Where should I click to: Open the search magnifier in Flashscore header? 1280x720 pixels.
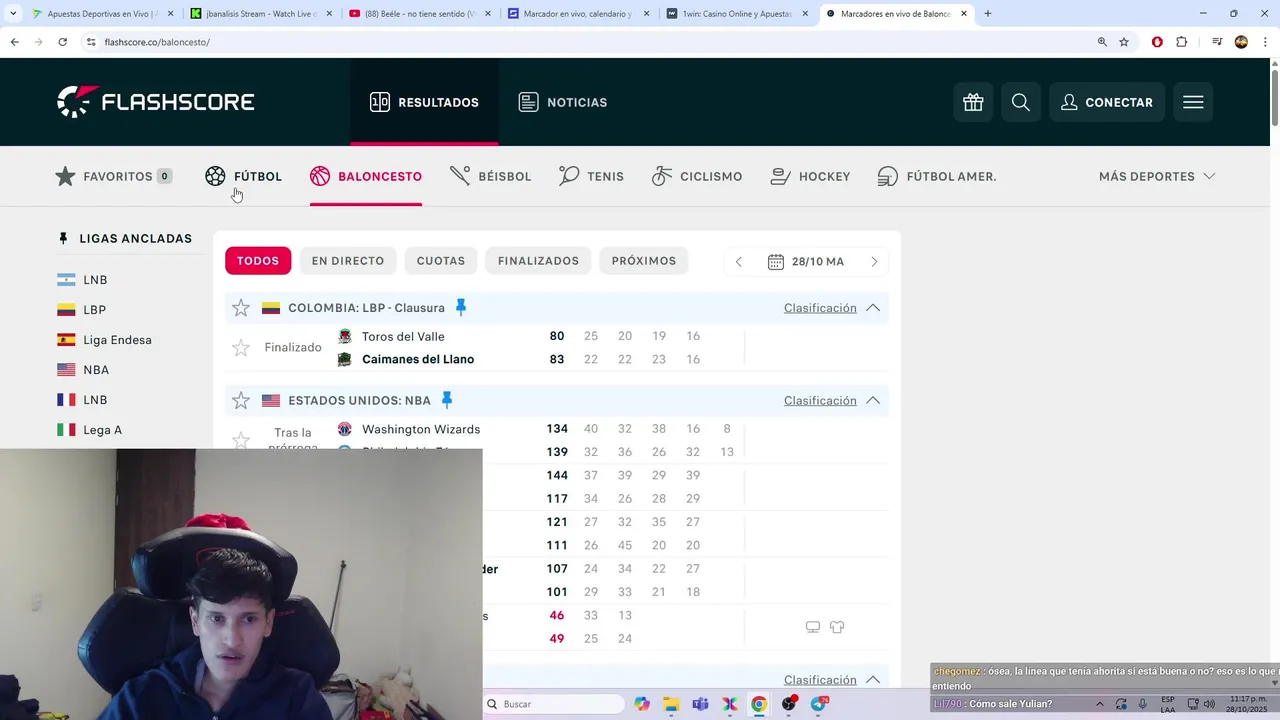point(1021,102)
